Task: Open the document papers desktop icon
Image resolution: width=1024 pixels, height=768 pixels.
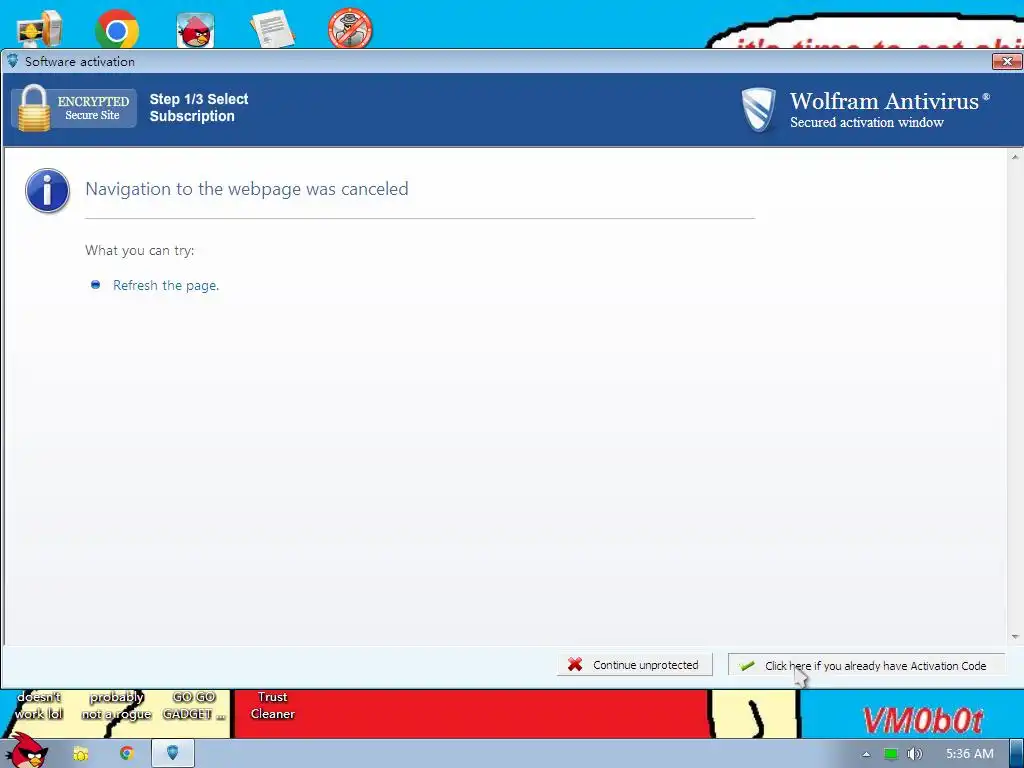Action: pyautogui.click(x=272, y=29)
